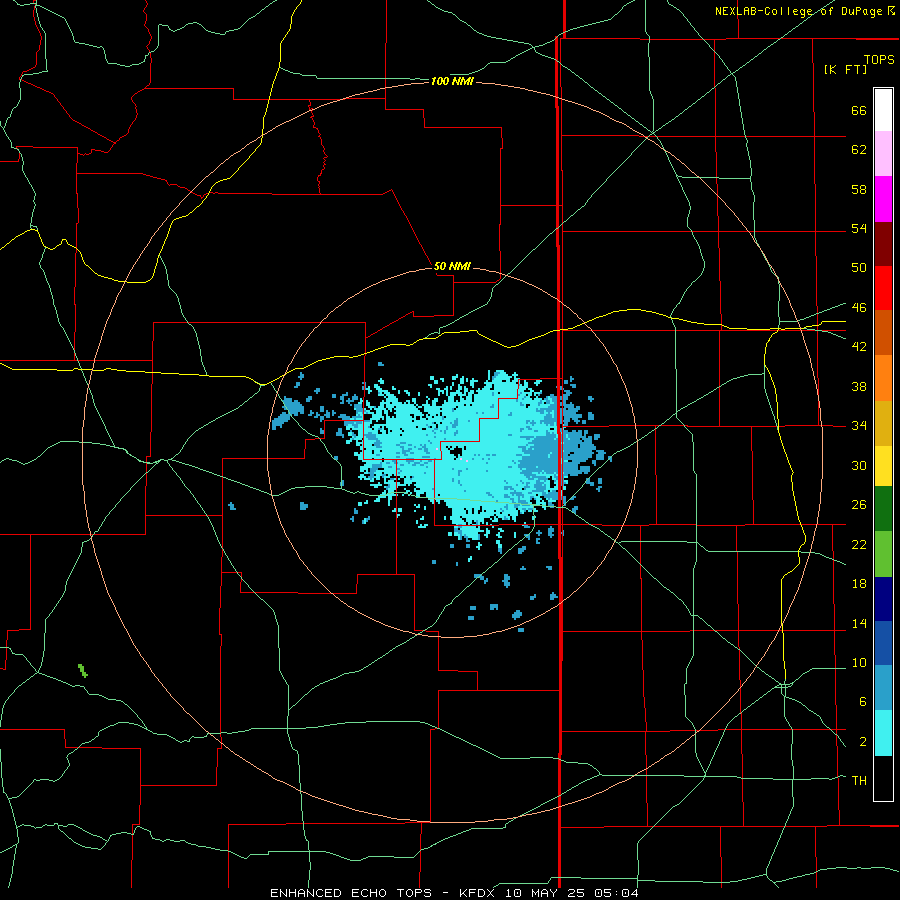Click the black TH threshold swatch

click(x=883, y=778)
